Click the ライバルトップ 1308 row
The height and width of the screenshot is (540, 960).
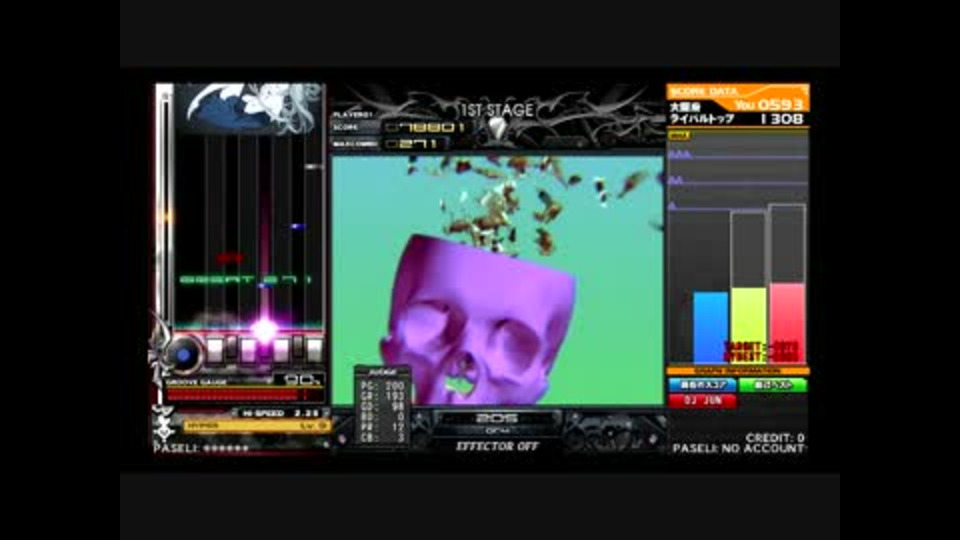738,119
